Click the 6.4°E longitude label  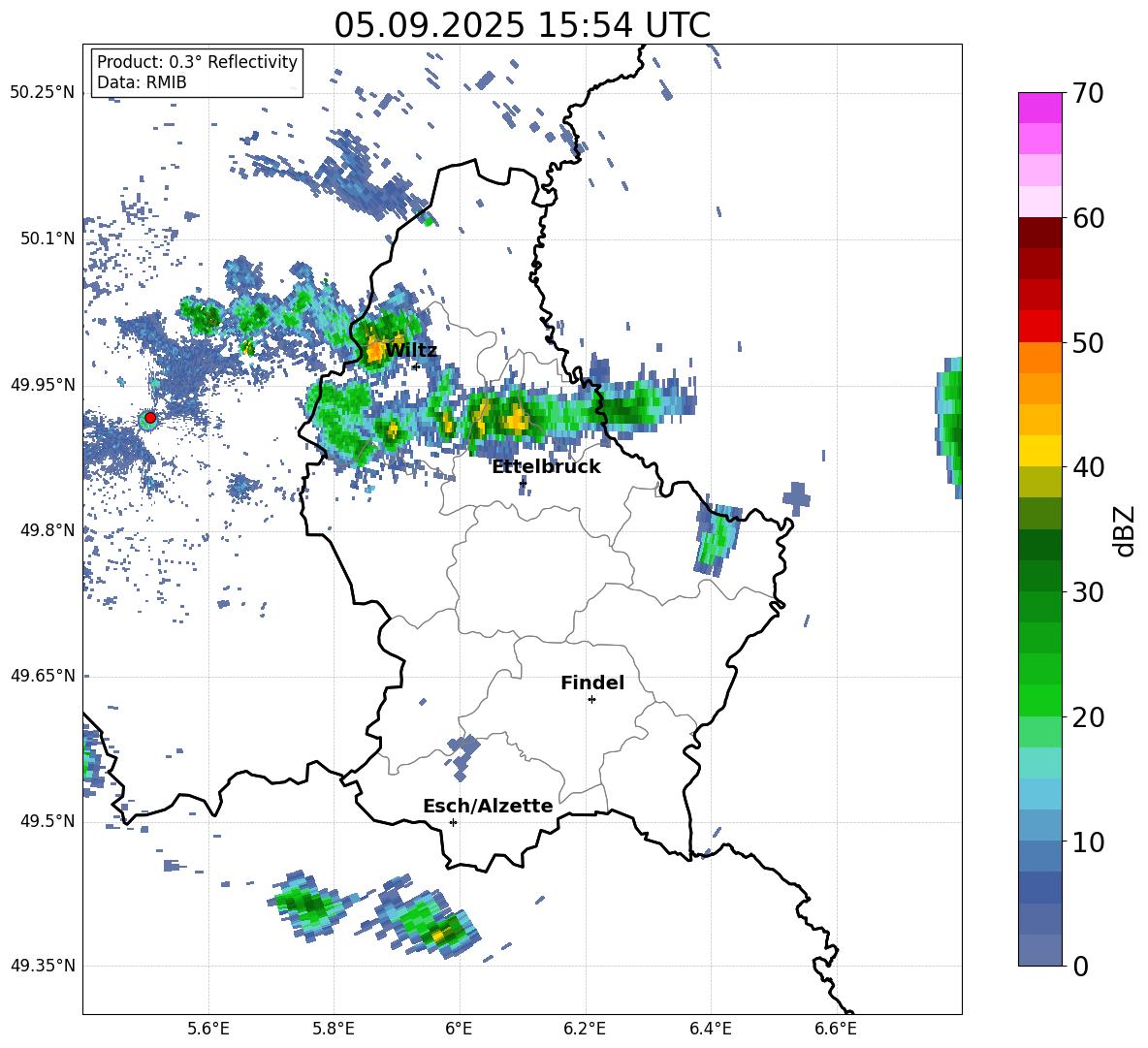tap(710, 1029)
